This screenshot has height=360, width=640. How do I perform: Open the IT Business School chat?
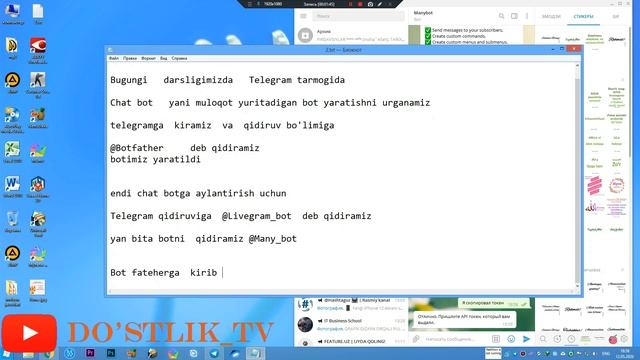click(351, 324)
